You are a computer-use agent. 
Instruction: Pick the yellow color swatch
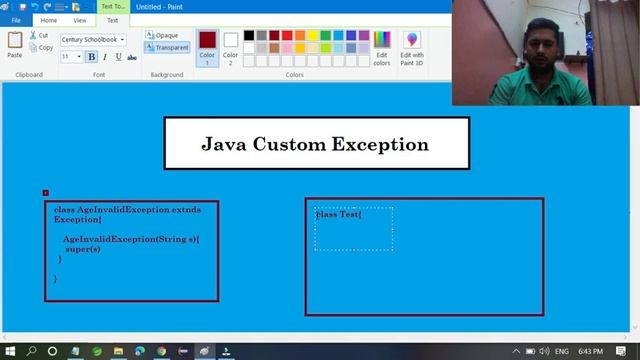pos(313,35)
